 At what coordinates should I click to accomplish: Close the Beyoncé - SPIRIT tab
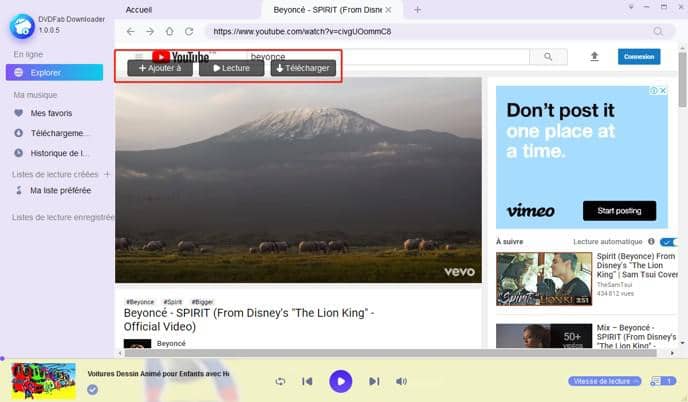coord(388,10)
